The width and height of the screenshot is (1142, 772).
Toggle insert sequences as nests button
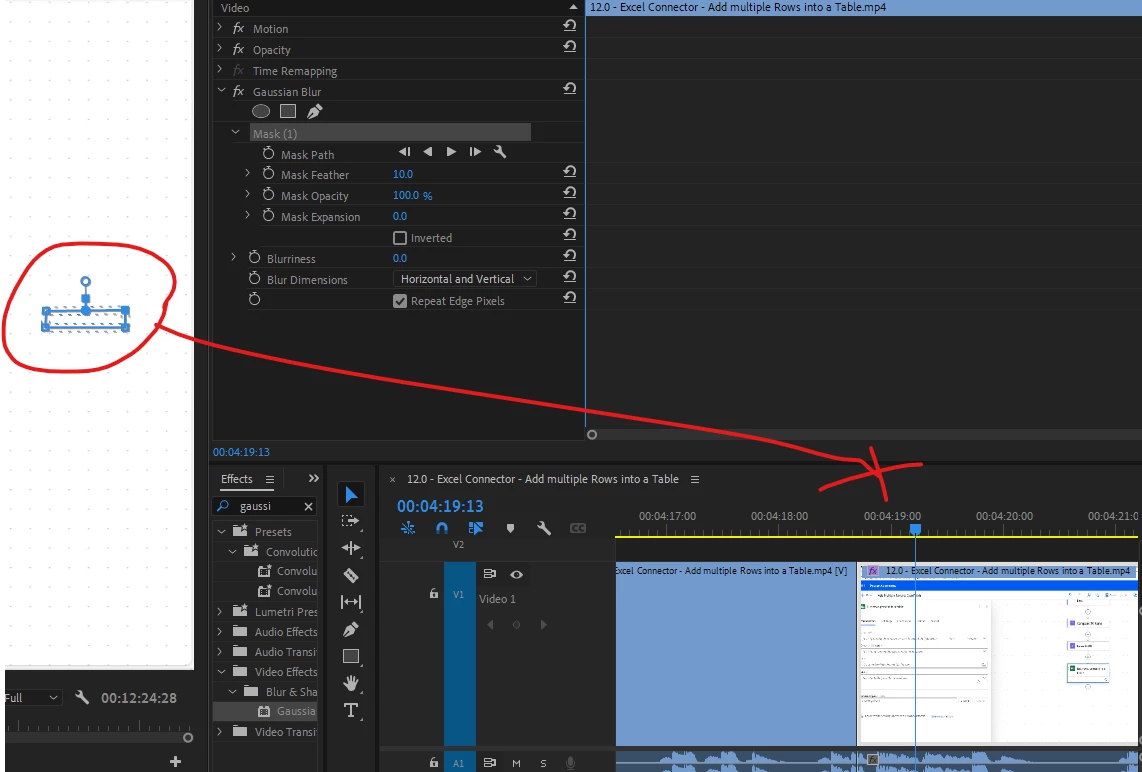(x=408, y=528)
